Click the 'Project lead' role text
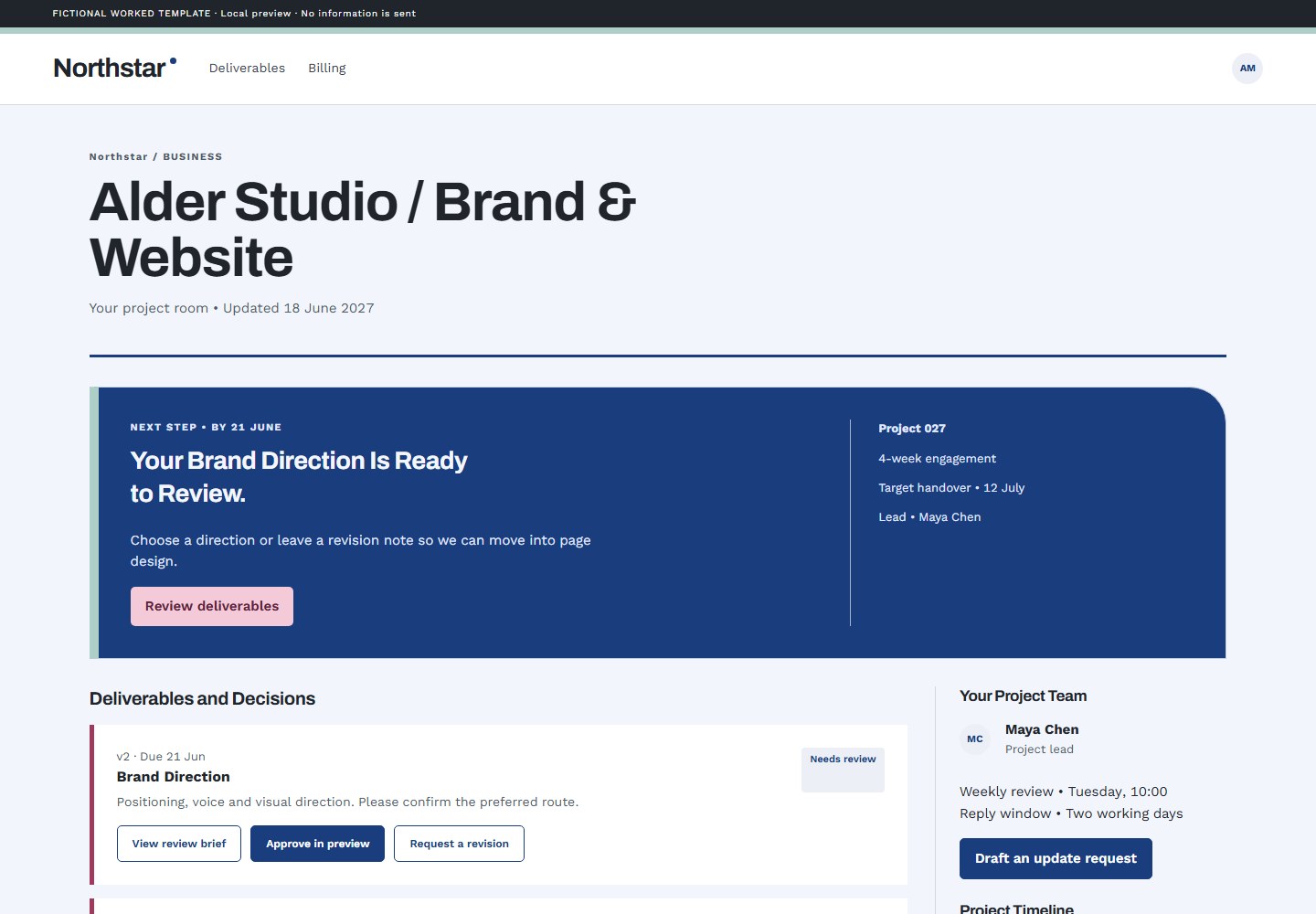Screen dimensions: 1316x914 click(1039, 749)
